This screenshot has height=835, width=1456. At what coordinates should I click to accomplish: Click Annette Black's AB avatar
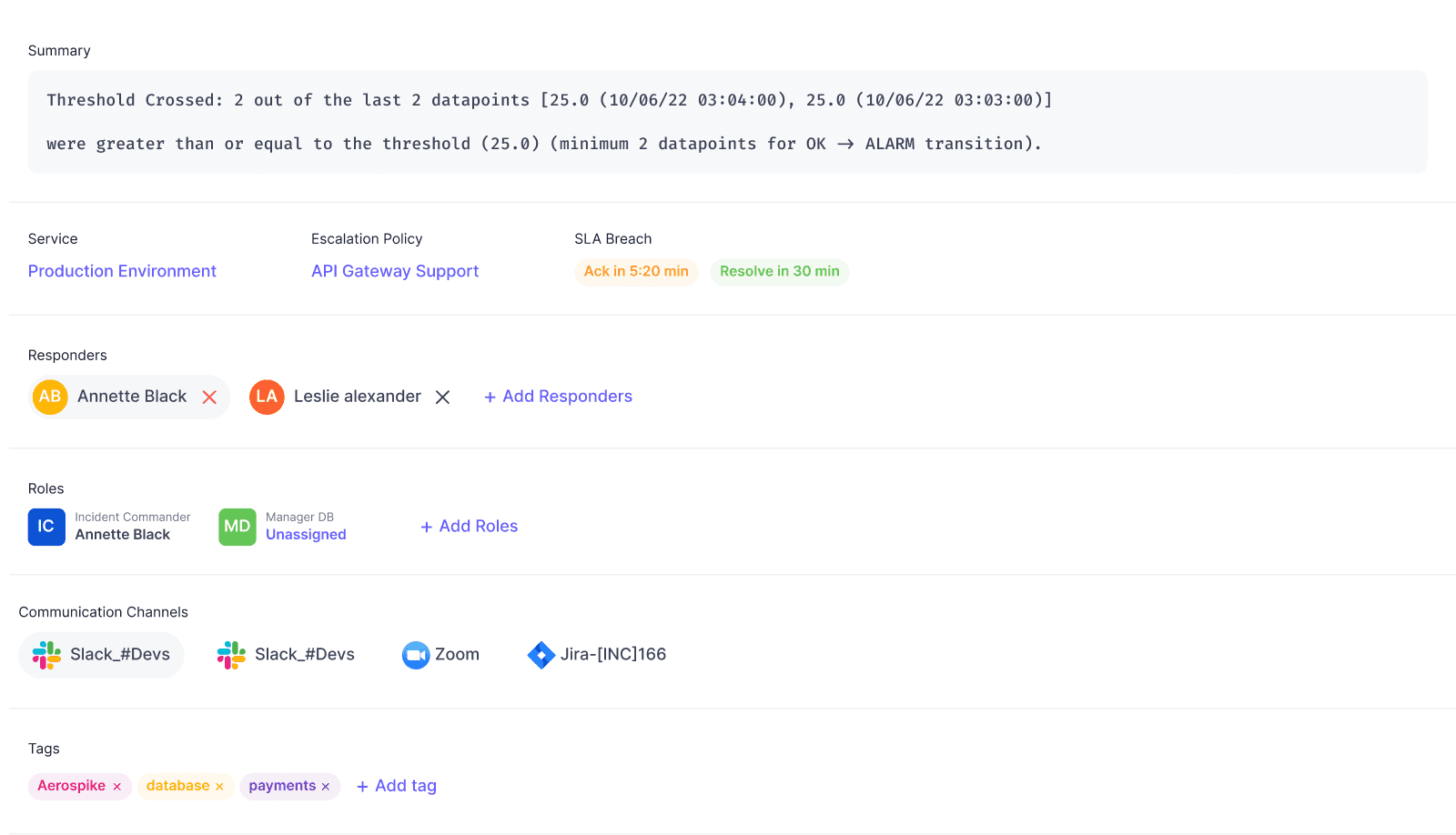49,397
